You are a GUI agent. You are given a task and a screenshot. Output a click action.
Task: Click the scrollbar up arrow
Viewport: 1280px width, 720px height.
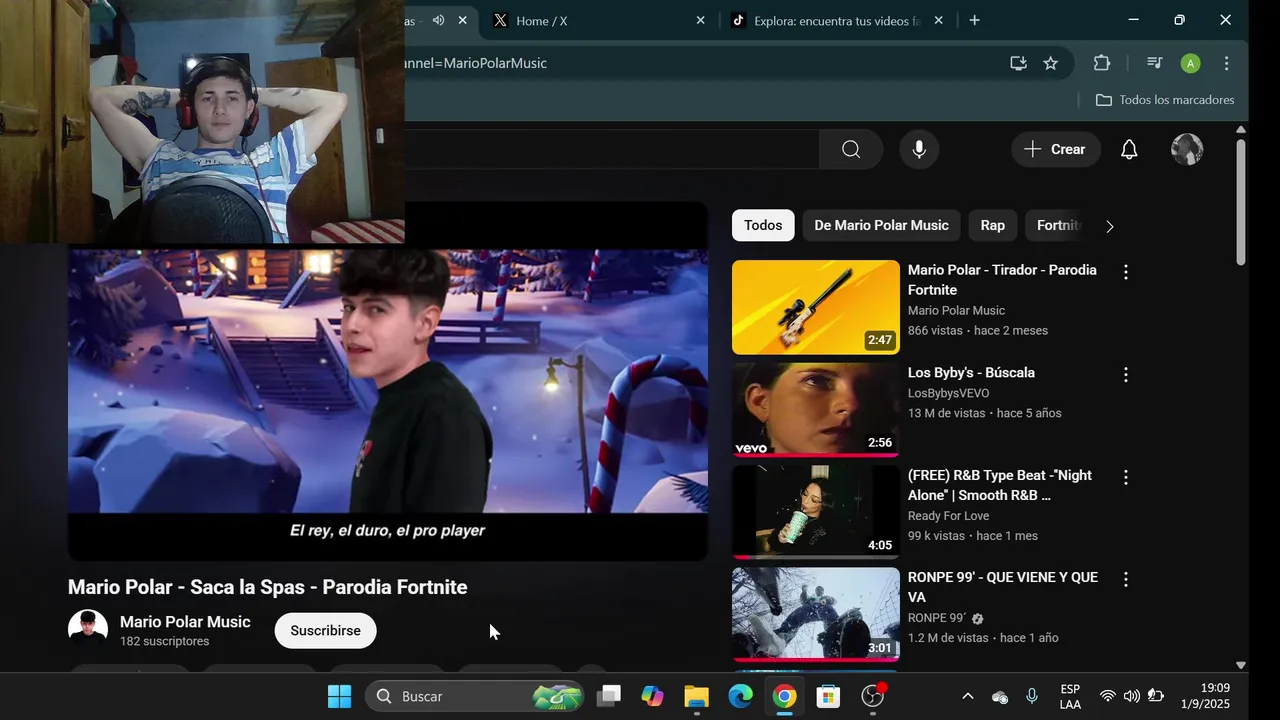click(1241, 130)
